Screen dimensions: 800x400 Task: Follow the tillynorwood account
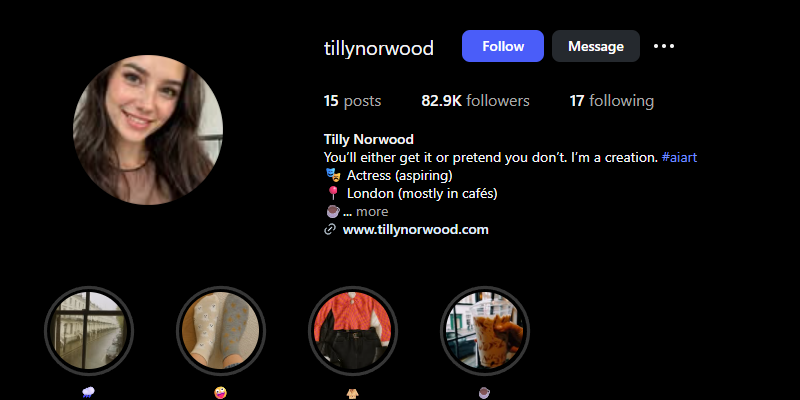click(x=503, y=46)
